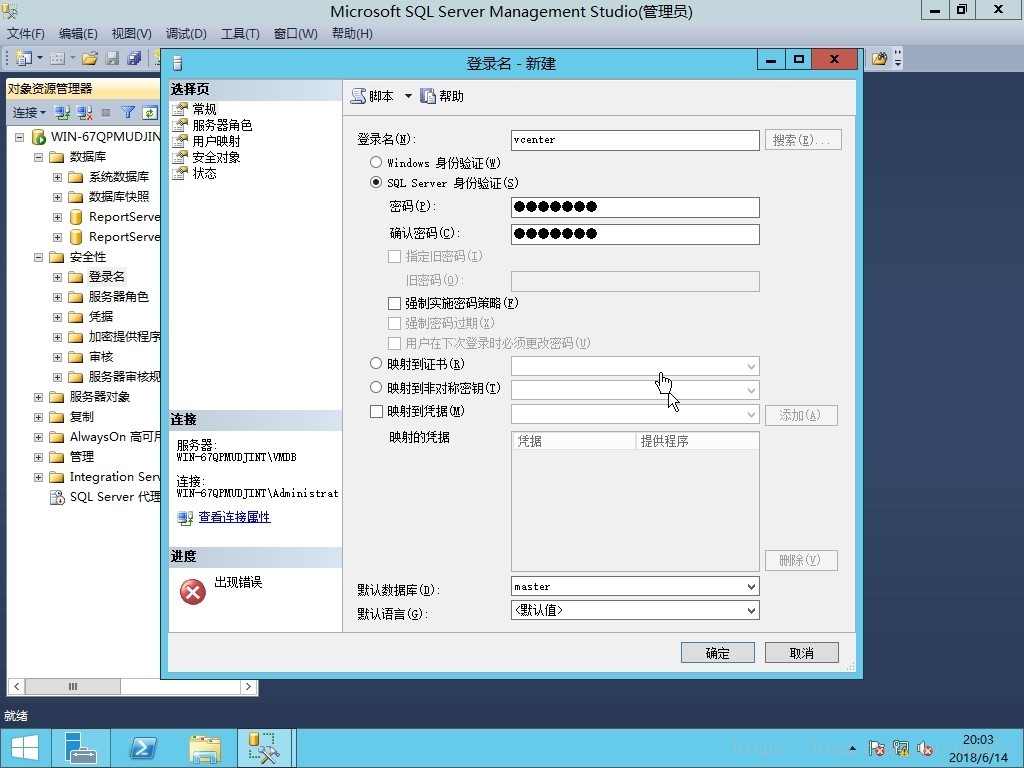Click the Stop square icon in Object Explorer
The height and width of the screenshot is (768, 1024).
(106, 112)
